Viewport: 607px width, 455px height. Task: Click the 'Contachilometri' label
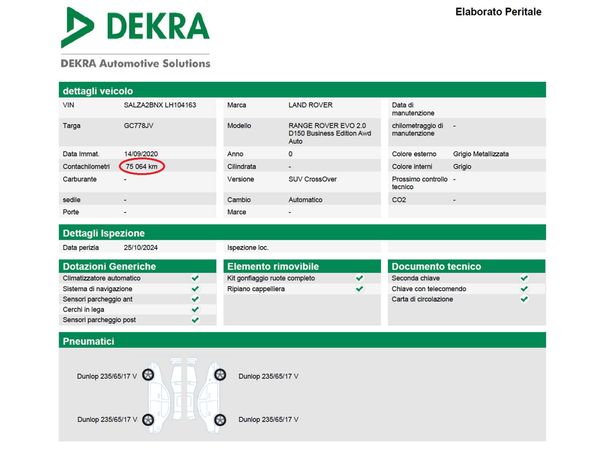(x=86, y=167)
